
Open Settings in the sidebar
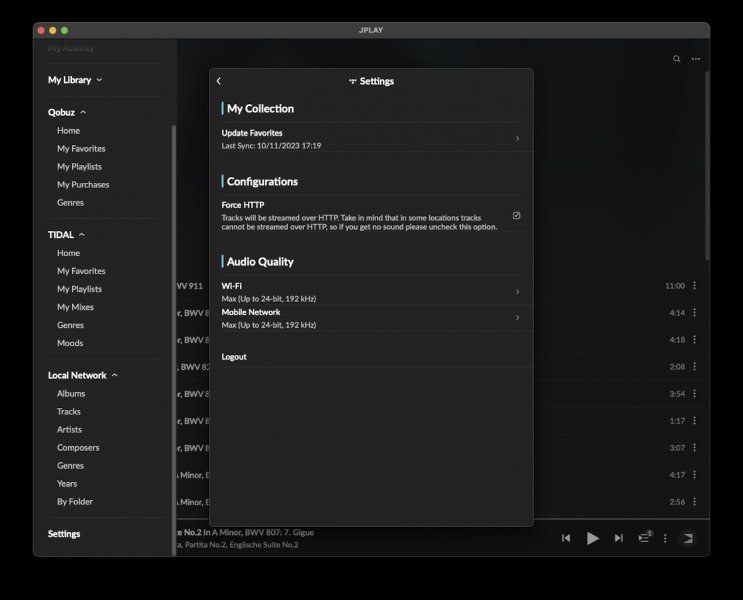coord(64,534)
